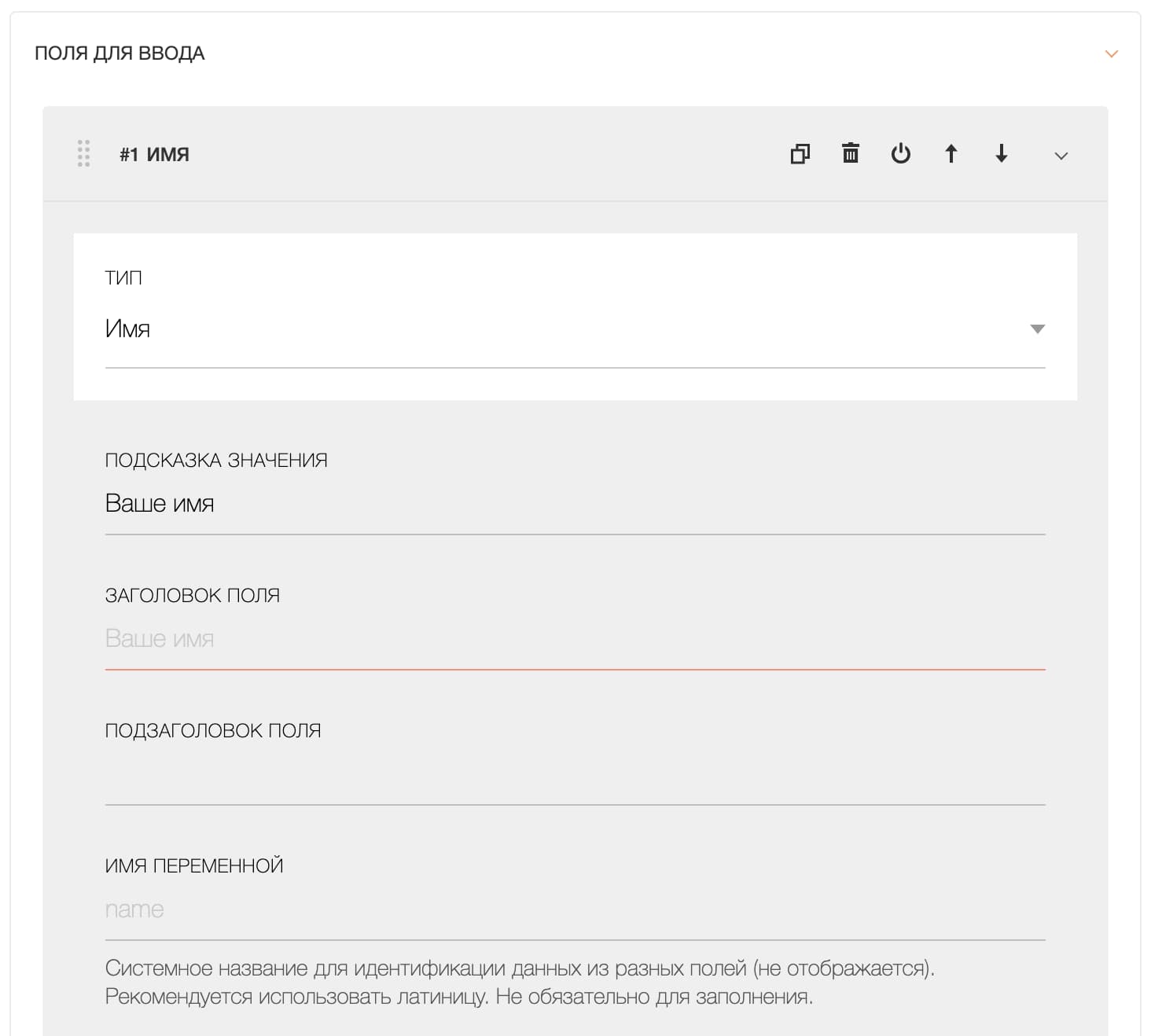1151x1036 pixels.
Task: Click the copy icon next to the trash icon
Action: point(801,154)
